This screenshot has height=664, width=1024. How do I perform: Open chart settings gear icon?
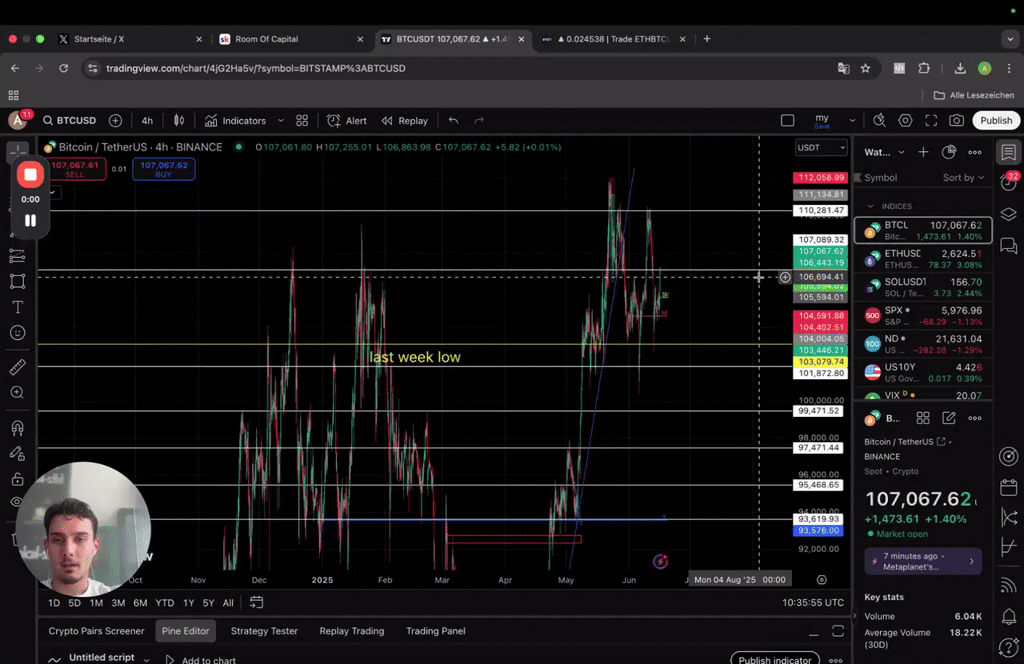[905, 121]
